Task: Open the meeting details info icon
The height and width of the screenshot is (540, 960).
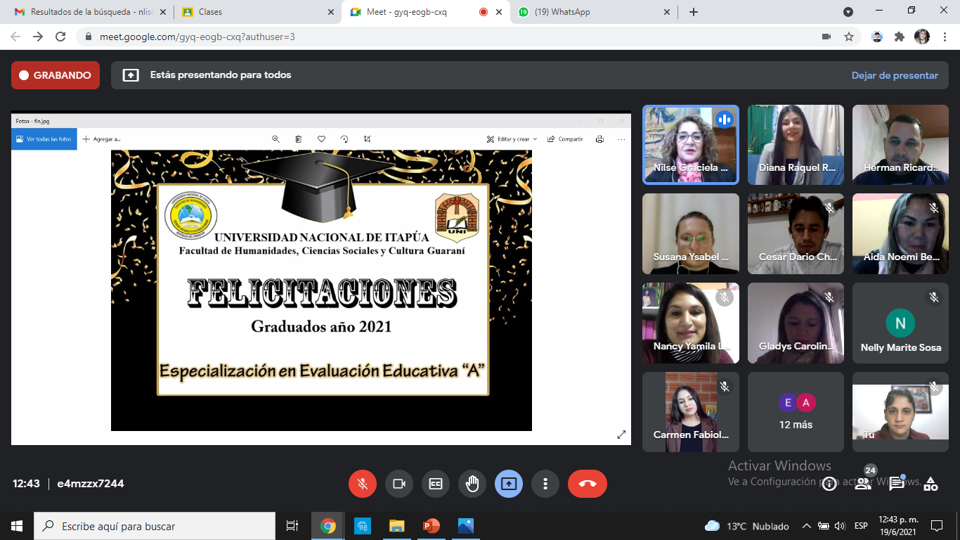Action: tap(829, 484)
